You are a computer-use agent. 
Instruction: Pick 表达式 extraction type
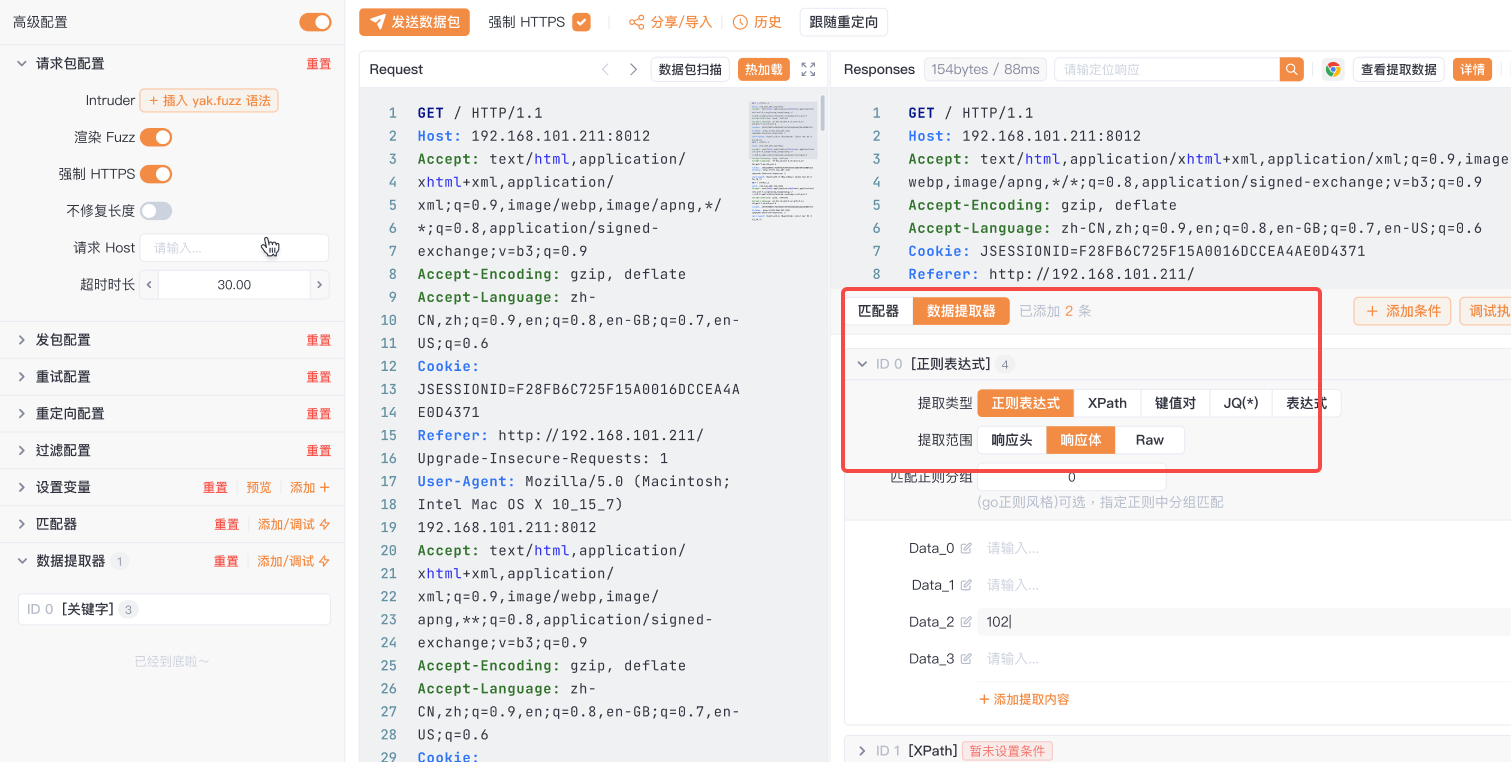coord(1307,403)
